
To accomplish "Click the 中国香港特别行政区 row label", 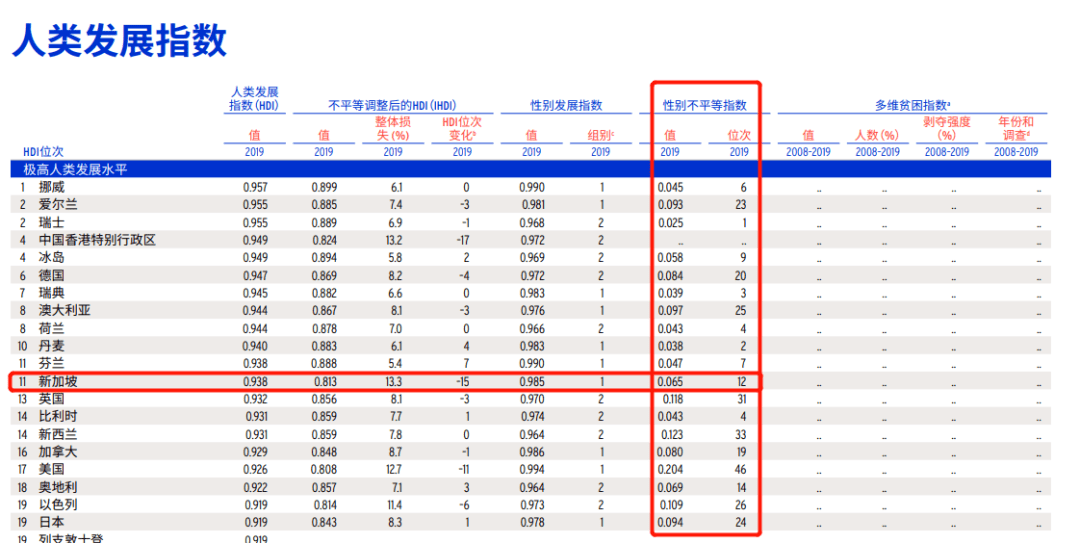I will tap(97, 240).
